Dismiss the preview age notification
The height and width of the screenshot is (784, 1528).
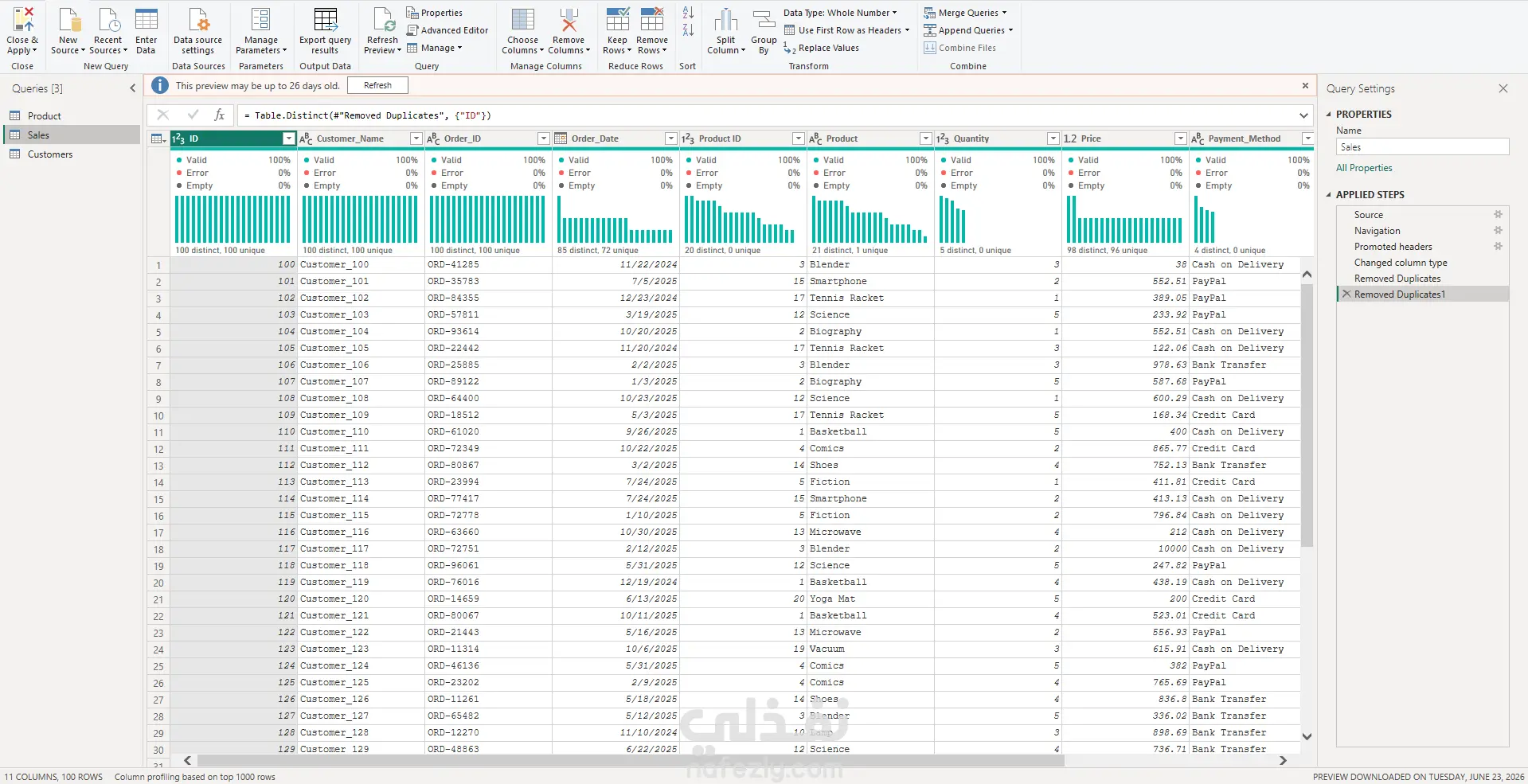point(1305,85)
